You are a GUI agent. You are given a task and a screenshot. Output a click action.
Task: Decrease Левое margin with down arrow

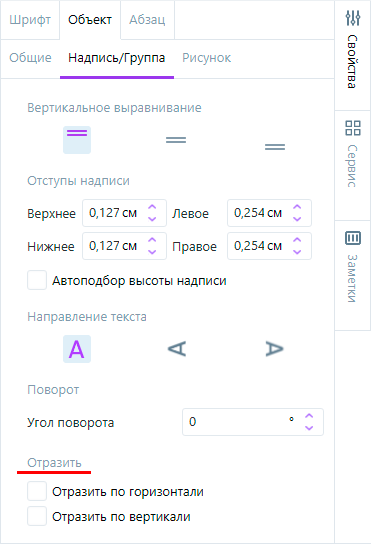click(x=297, y=219)
